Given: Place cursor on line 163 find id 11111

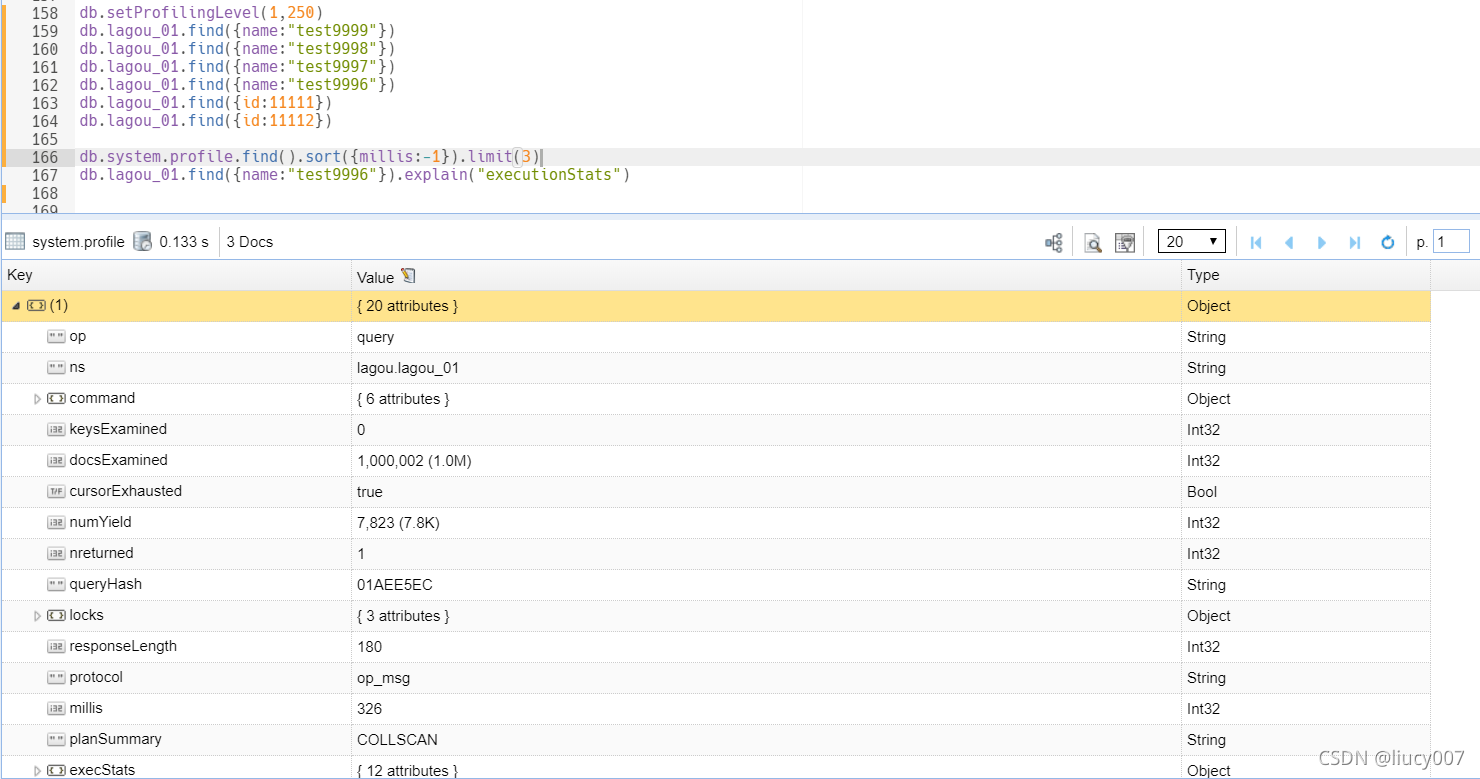Looking at the screenshot, I should (x=205, y=103).
